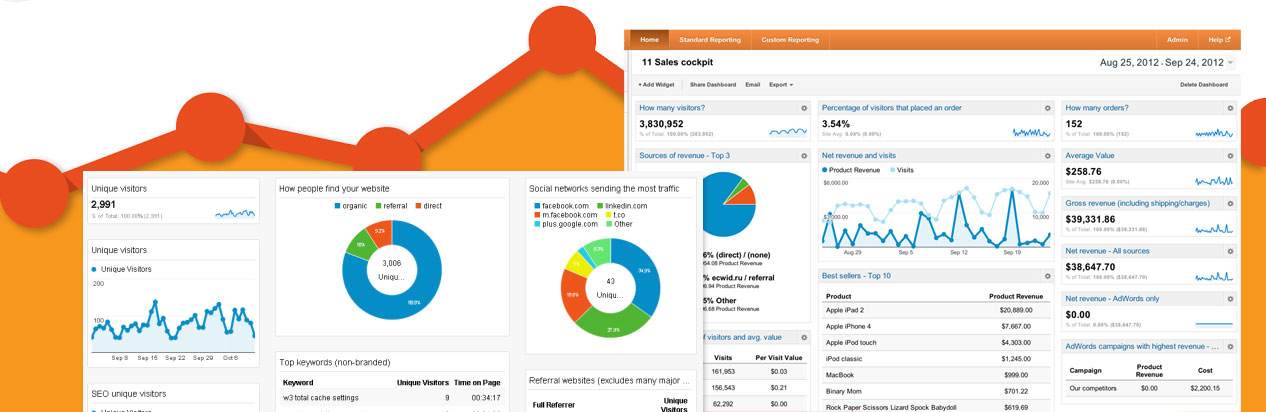The width and height of the screenshot is (1266, 412).
Task: Open the Export dropdown menu
Action: [x=780, y=85]
